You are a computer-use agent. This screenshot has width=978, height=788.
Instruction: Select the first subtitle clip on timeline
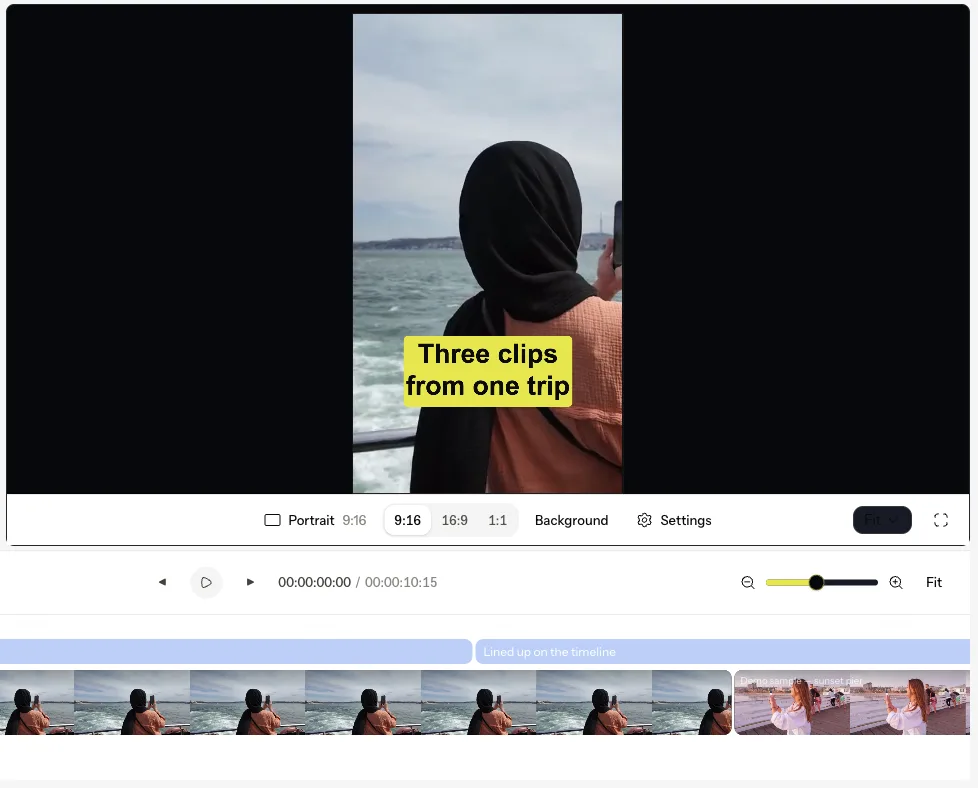[236, 651]
